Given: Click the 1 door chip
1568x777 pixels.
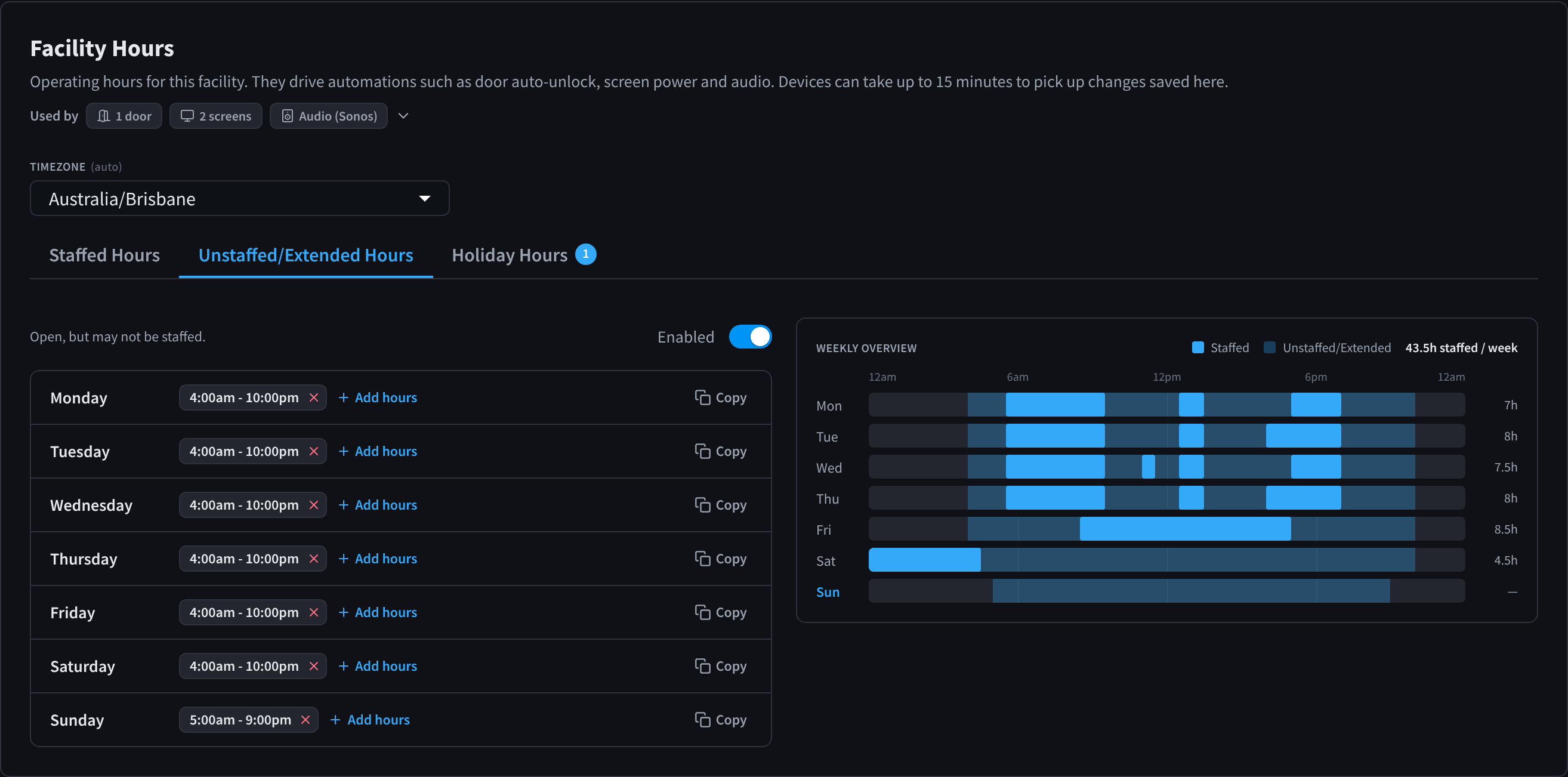Looking at the screenshot, I should point(124,116).
